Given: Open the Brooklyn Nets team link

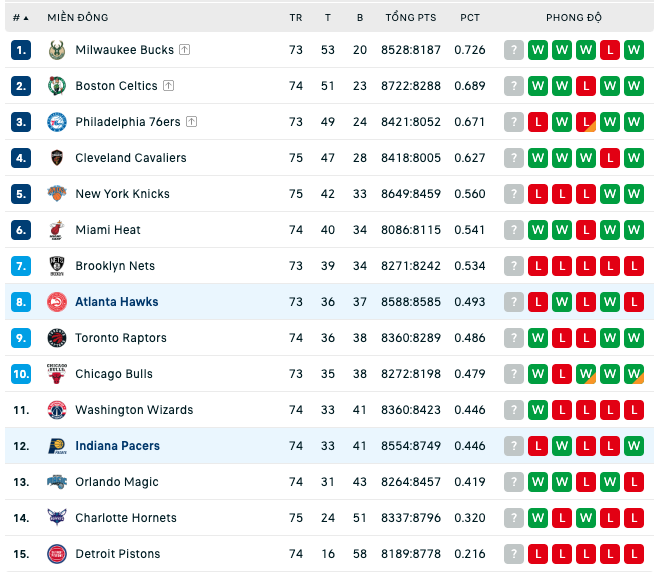Looking at the screenshot, I should [115, 266].
